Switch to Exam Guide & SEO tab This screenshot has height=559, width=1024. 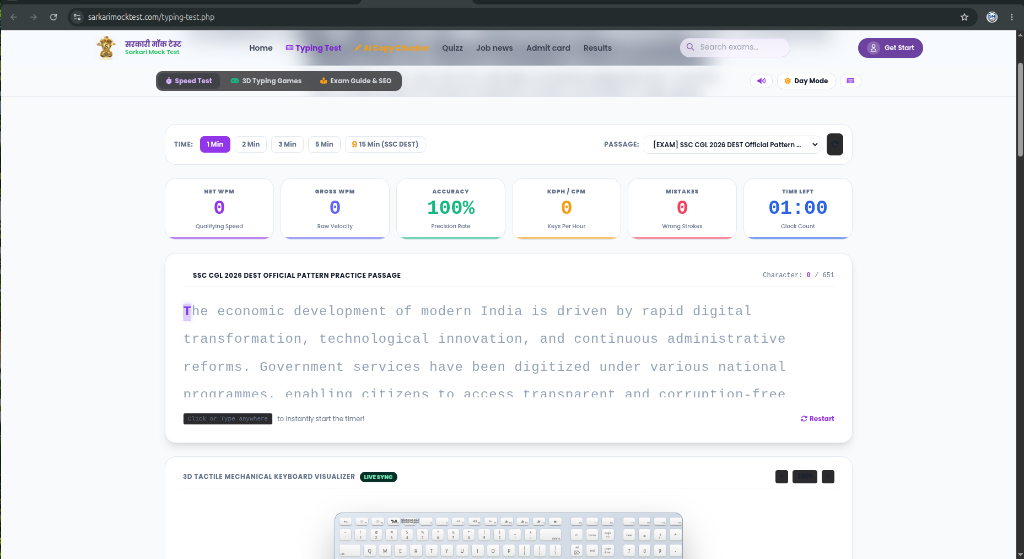tap(355, 81)
